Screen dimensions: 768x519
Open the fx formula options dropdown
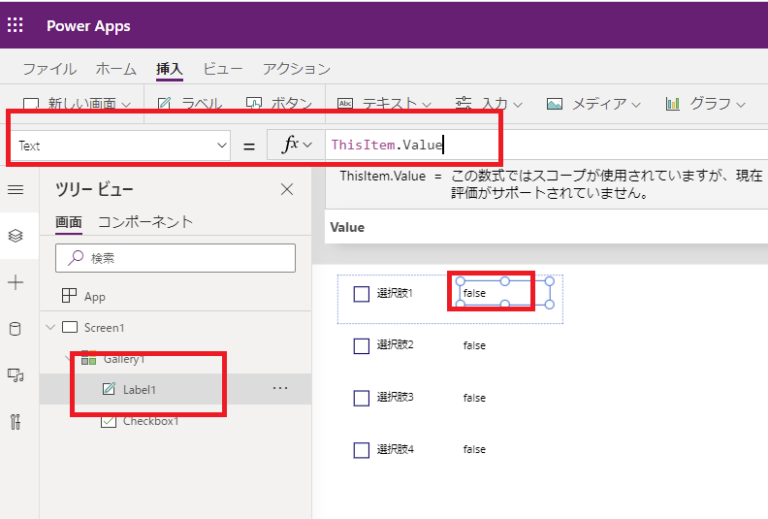(296, 144)
